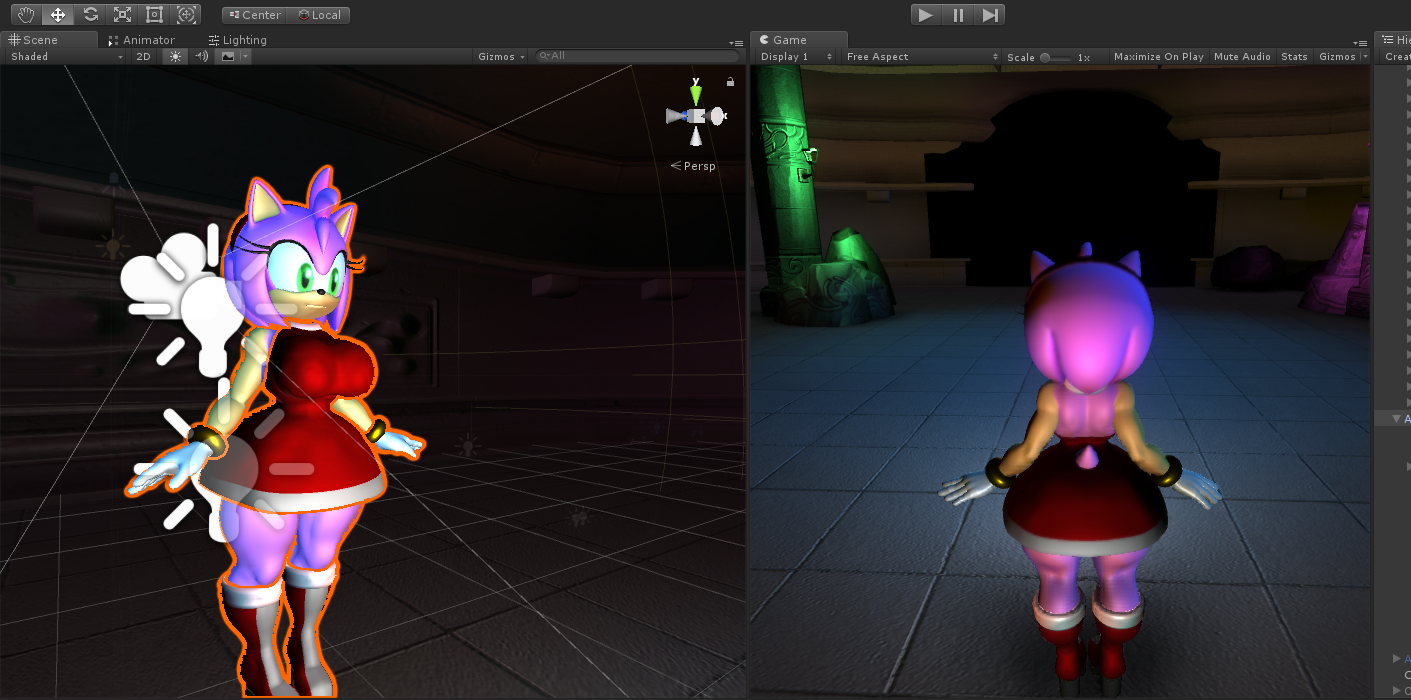1411x700 pixels.
Task: Open Scene panel options menu
Action: point(736,43)
